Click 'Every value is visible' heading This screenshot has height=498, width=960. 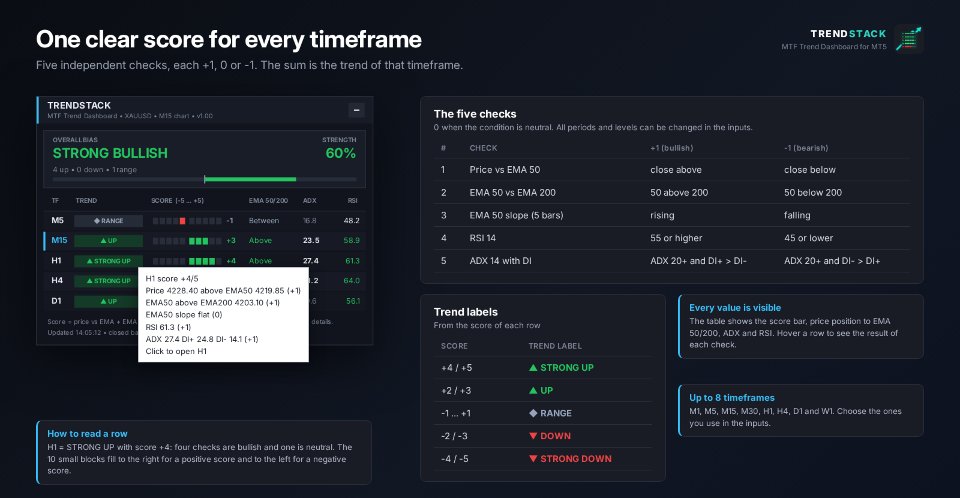pyautogui.click(x=735, y=307)
